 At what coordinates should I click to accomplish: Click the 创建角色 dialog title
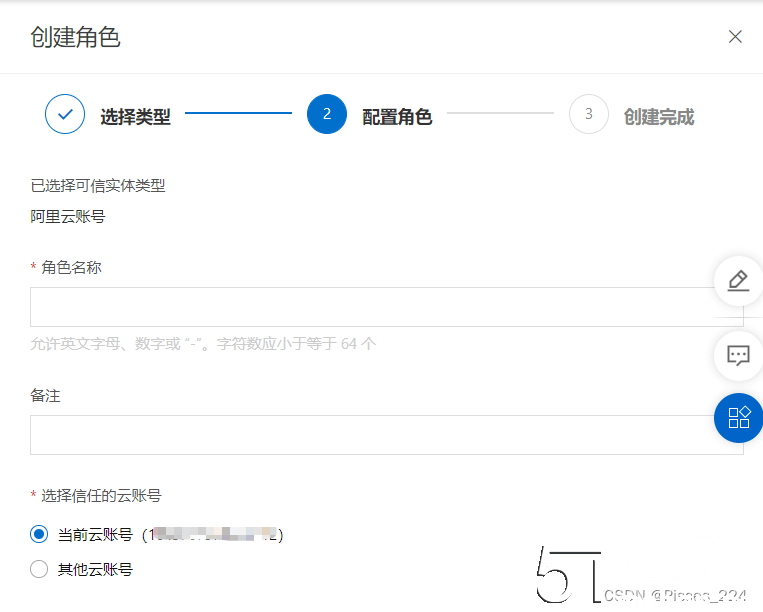[75, 37]
